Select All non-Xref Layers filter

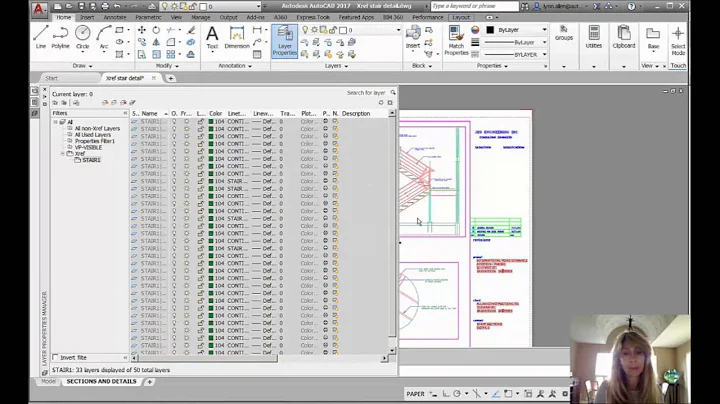97,129
